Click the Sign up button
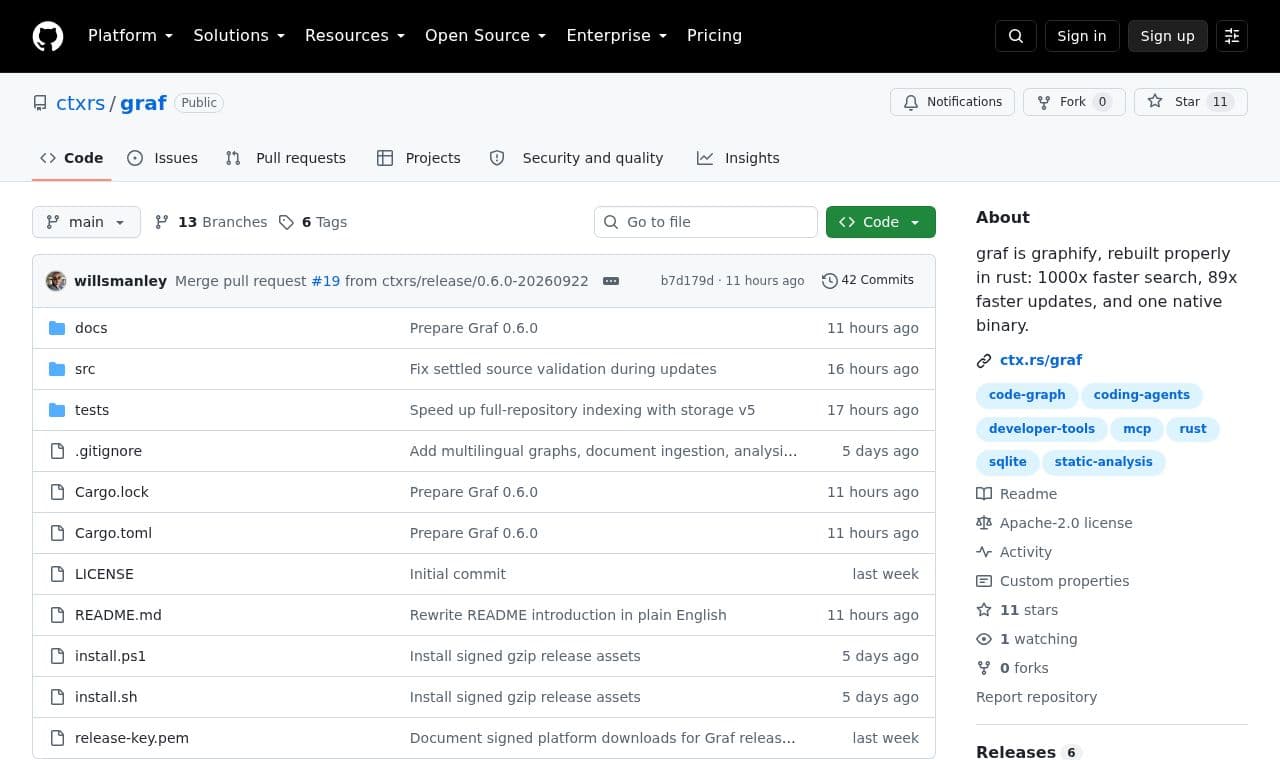This screenshot has width=1280, height=760. 1168,36
